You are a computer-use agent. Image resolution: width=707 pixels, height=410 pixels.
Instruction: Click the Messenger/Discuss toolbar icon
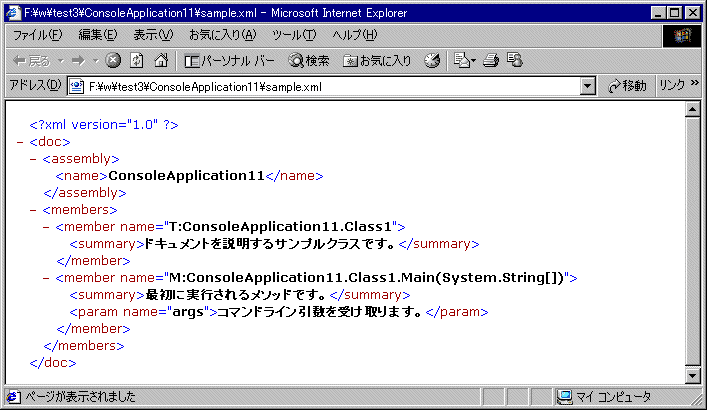(514, 60)
